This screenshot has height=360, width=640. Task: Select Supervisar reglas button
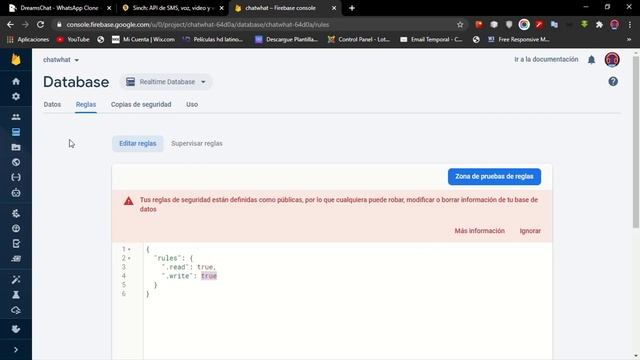[x=197, y=144]
